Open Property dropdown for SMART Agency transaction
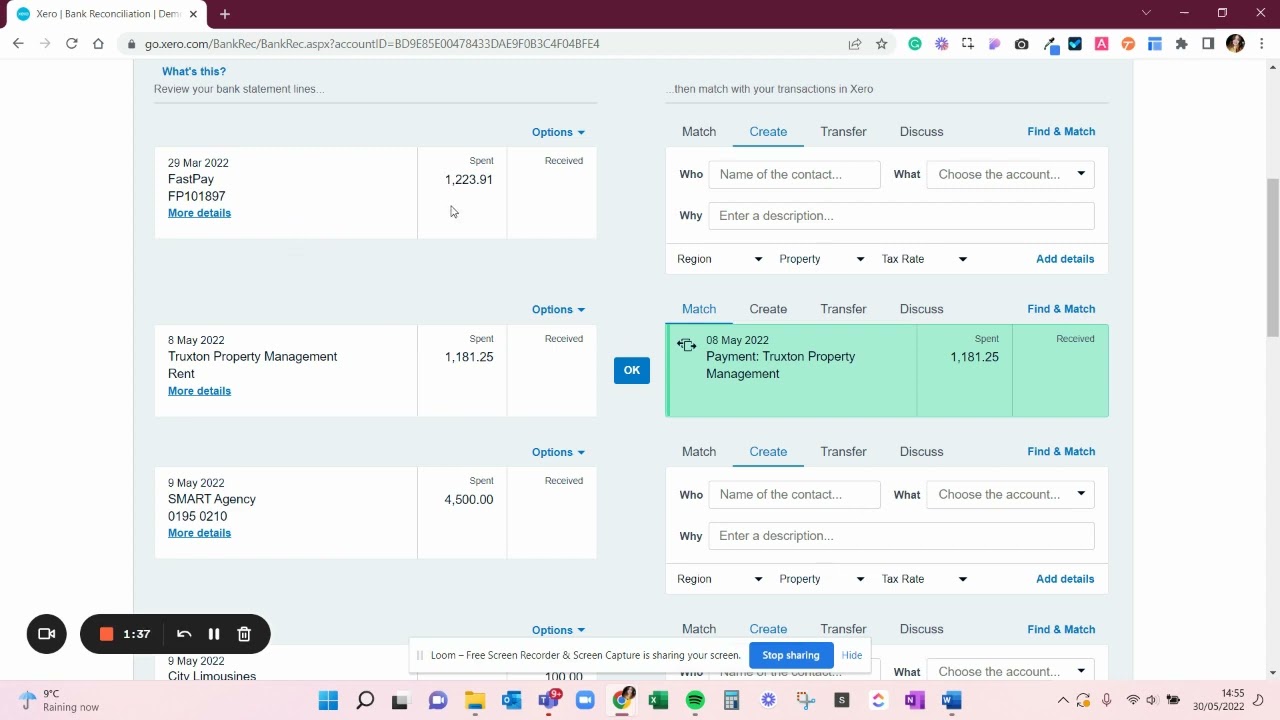This screenshot has height=720, width=1280. click(821, 579)
